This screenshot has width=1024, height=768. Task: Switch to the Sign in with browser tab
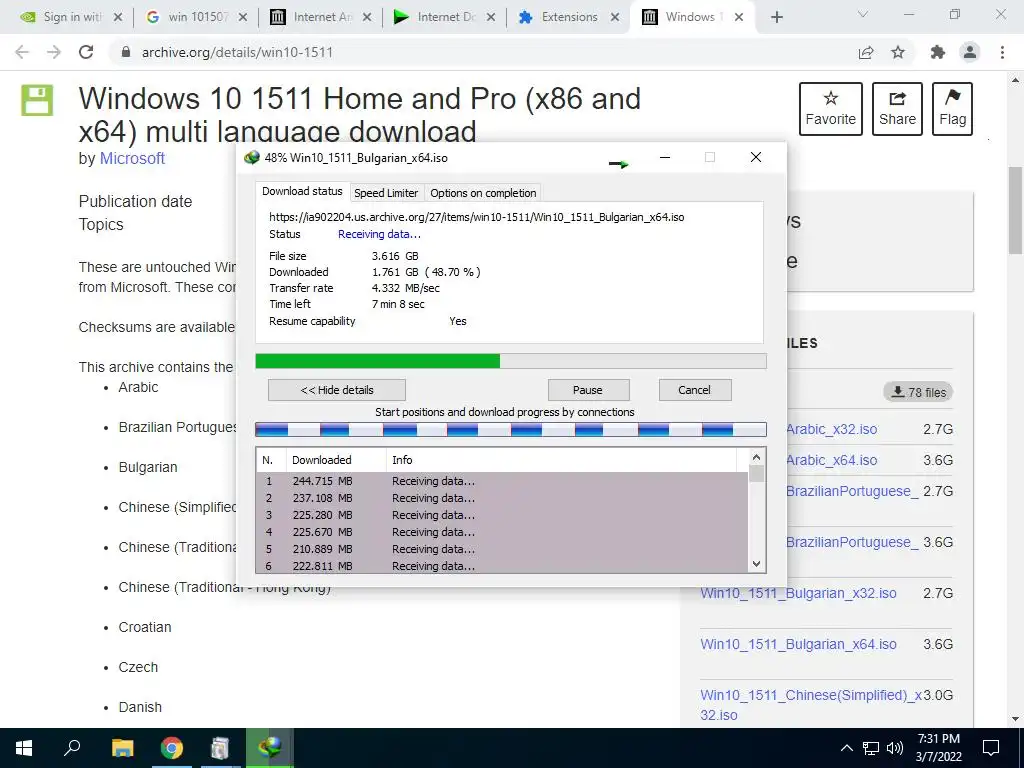[x=72, y=17]
